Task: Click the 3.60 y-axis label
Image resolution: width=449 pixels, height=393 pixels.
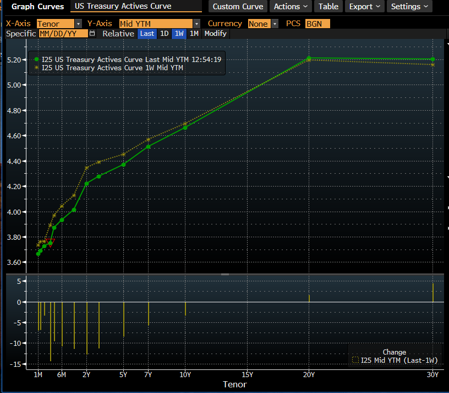Action: click(14, 262)
